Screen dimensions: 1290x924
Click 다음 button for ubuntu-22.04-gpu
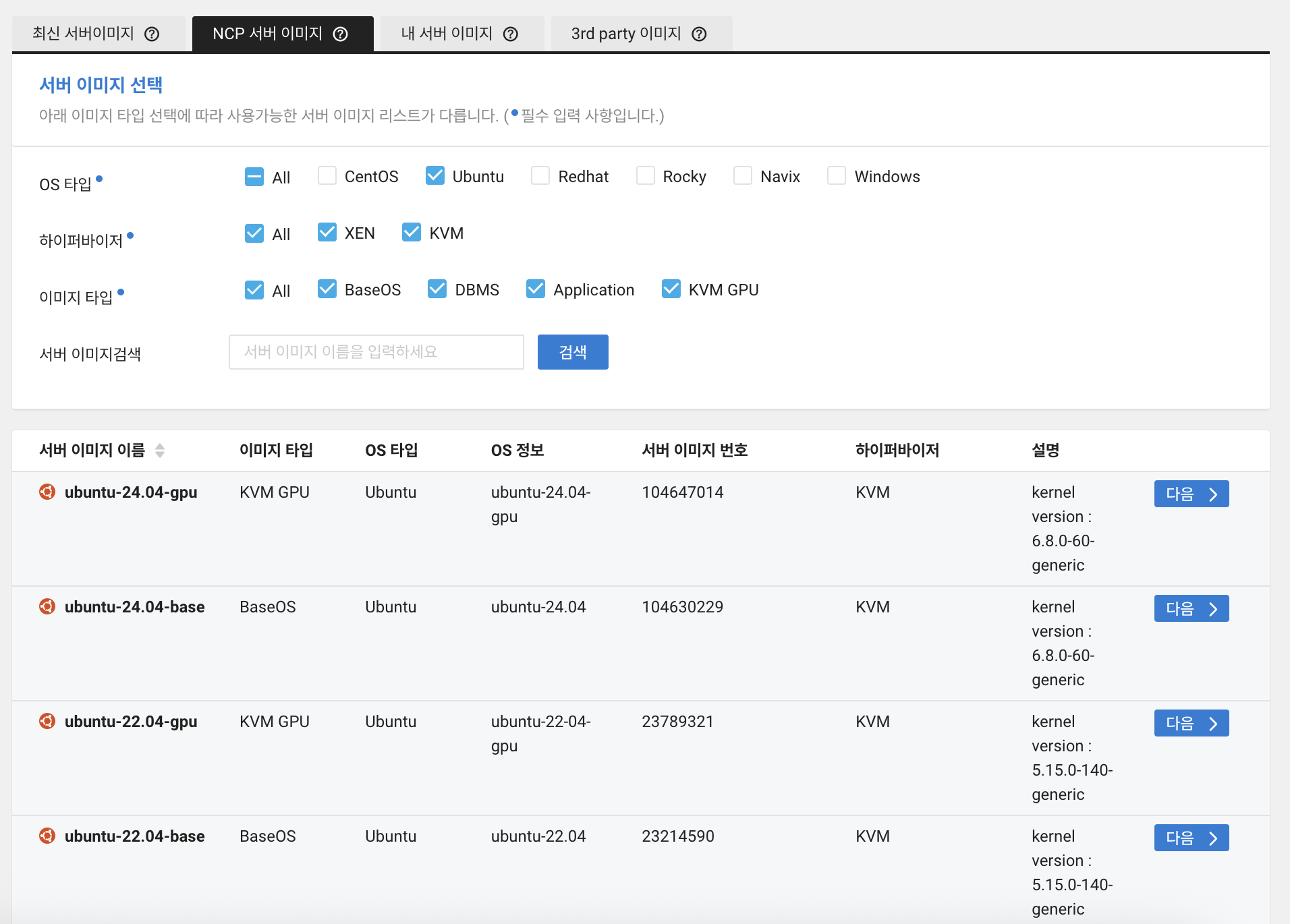(1191, 723)
